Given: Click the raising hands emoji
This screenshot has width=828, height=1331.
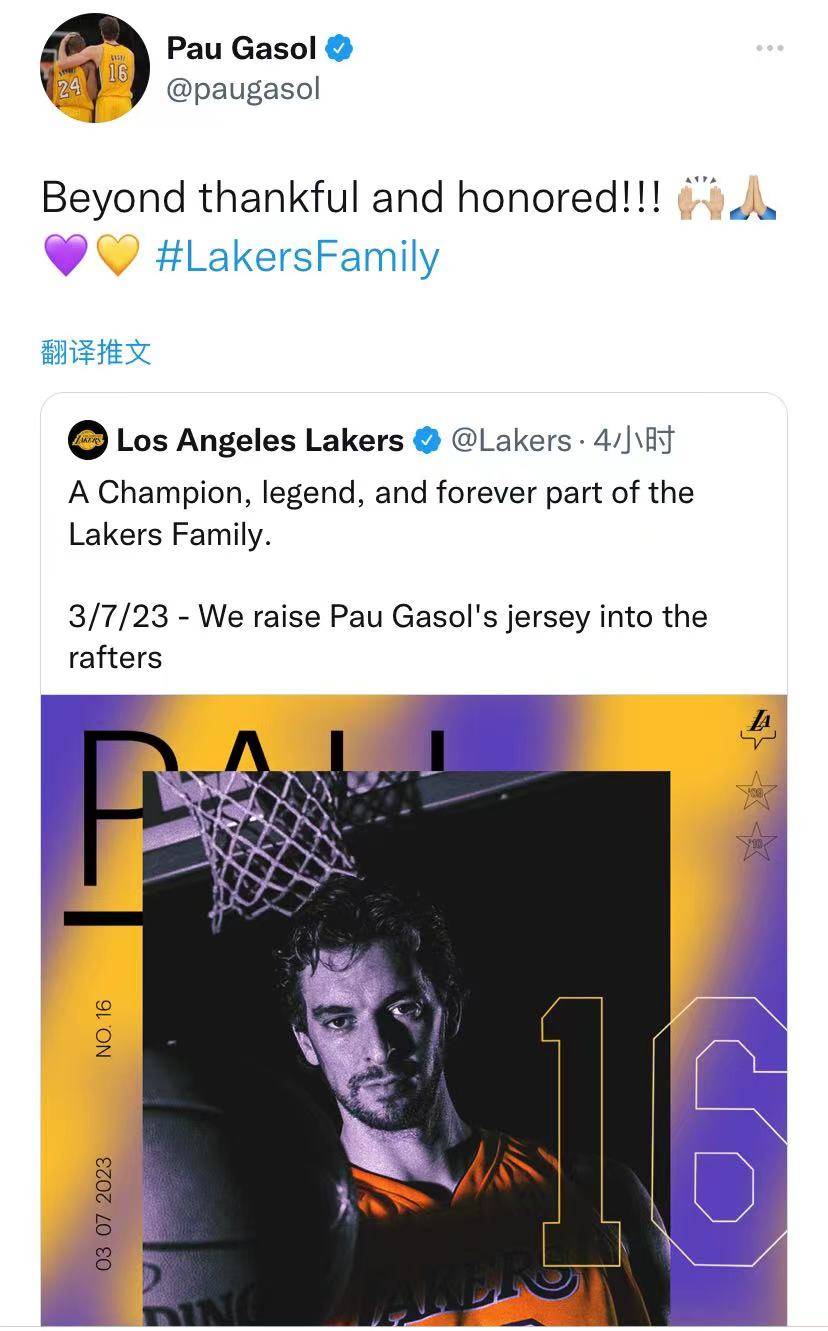Looking at the screenshot, I should tap(700, 199).
